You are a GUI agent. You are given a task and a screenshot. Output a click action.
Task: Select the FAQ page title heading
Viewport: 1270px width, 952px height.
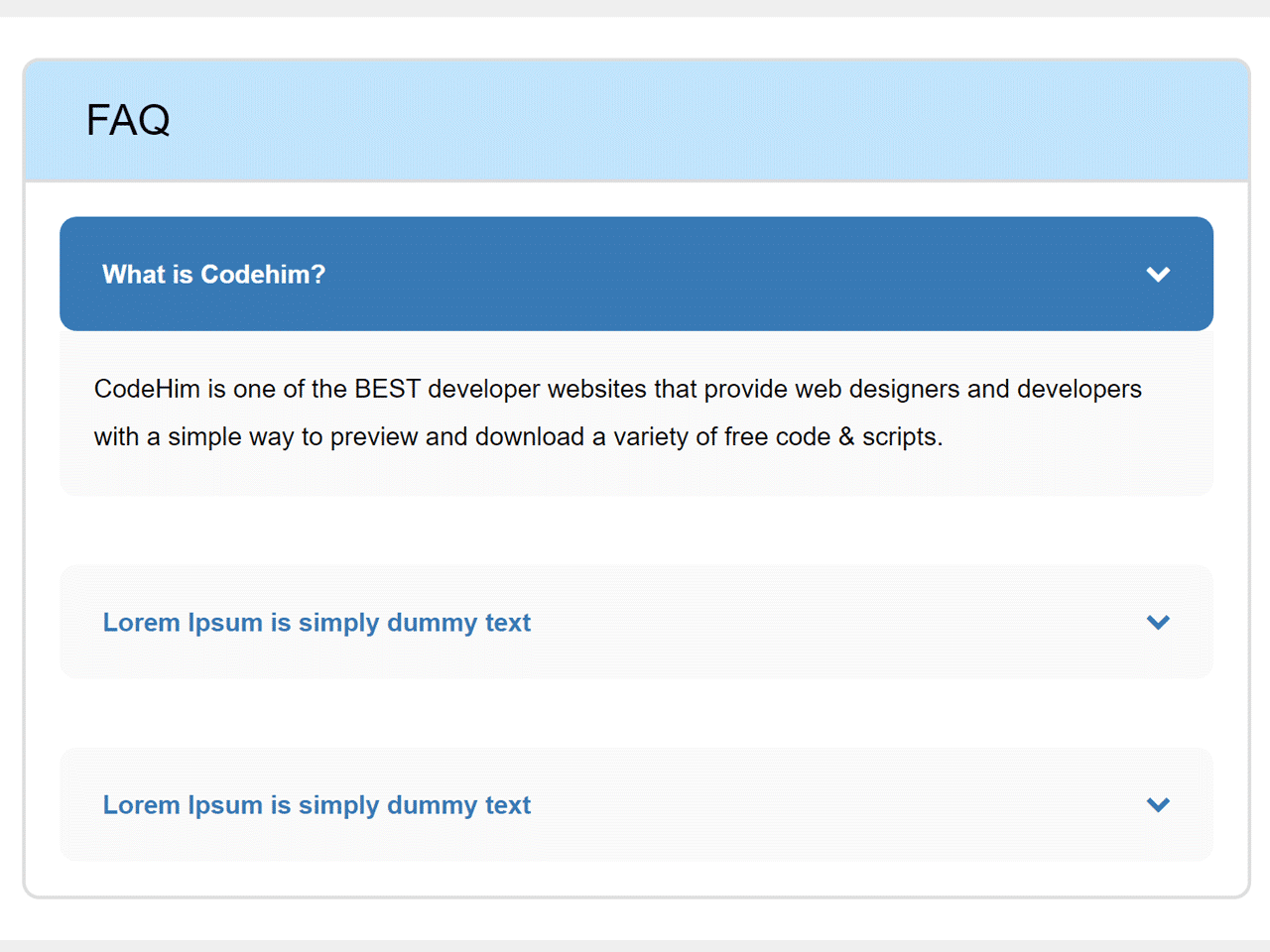tap(128, 120)
